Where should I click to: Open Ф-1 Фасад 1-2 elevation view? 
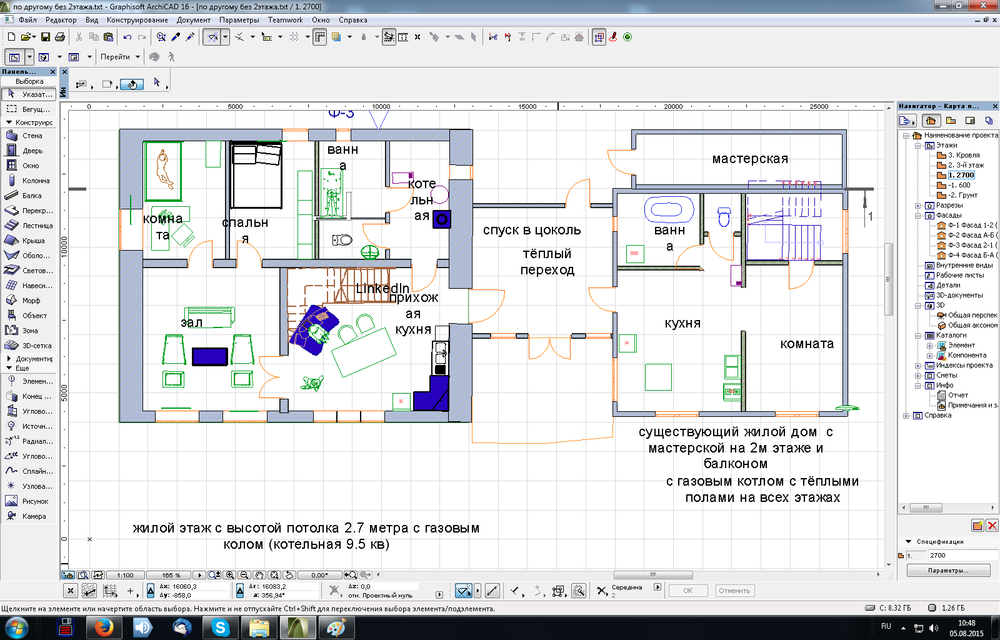coord(965,225)
